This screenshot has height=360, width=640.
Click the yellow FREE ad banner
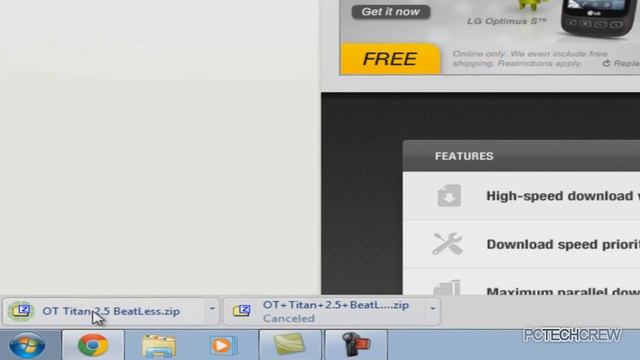click(x=390, y=59)
